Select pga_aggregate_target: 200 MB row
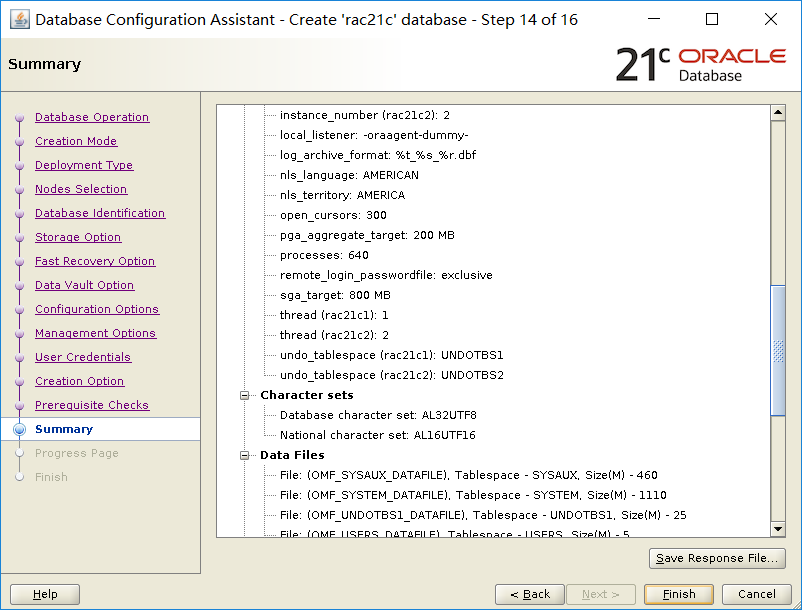Screen dimensions: 802x610 pyautogui.click(x=367, y=235)
